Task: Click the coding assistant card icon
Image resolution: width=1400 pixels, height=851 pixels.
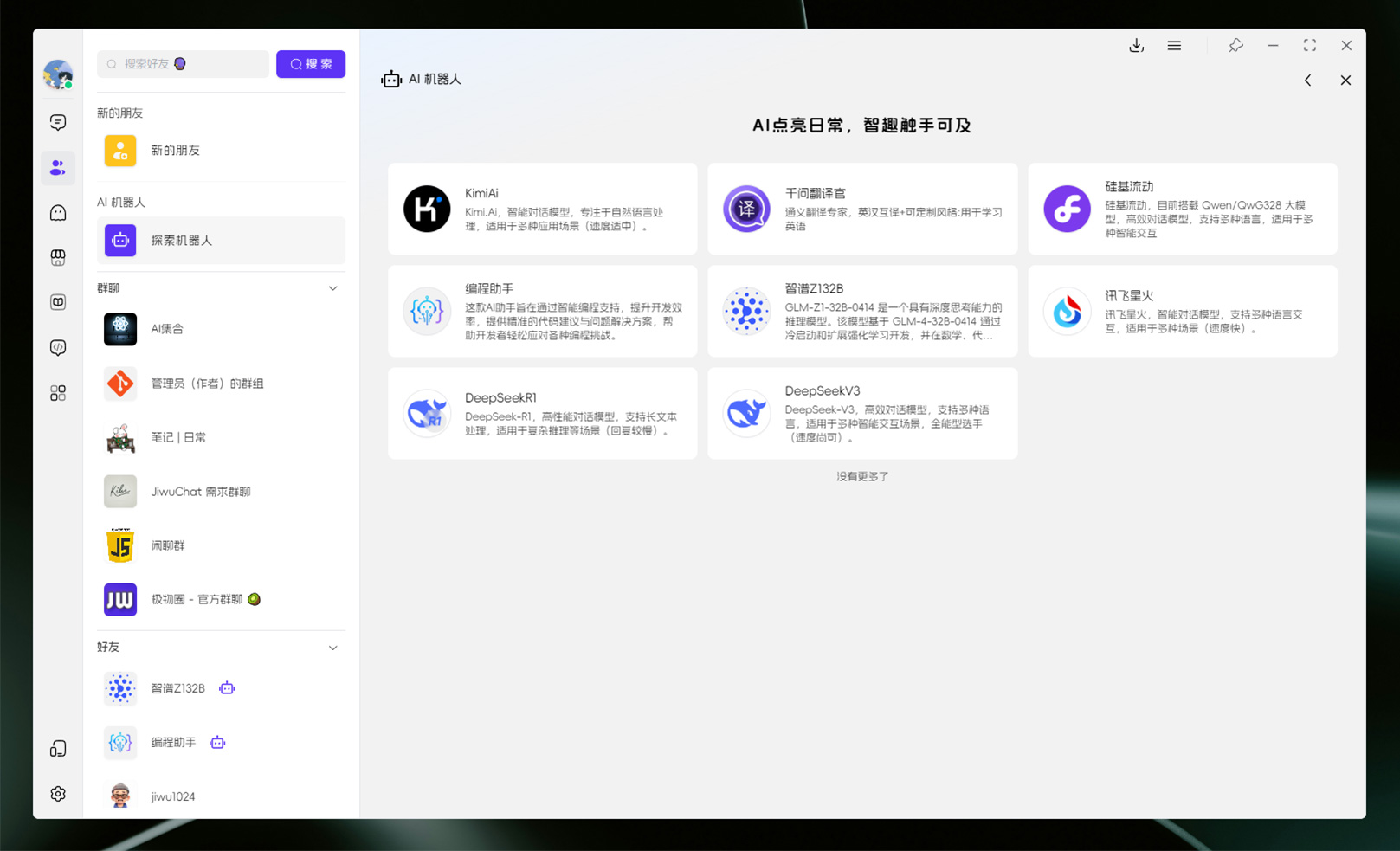Action: (x=427, y=311)
